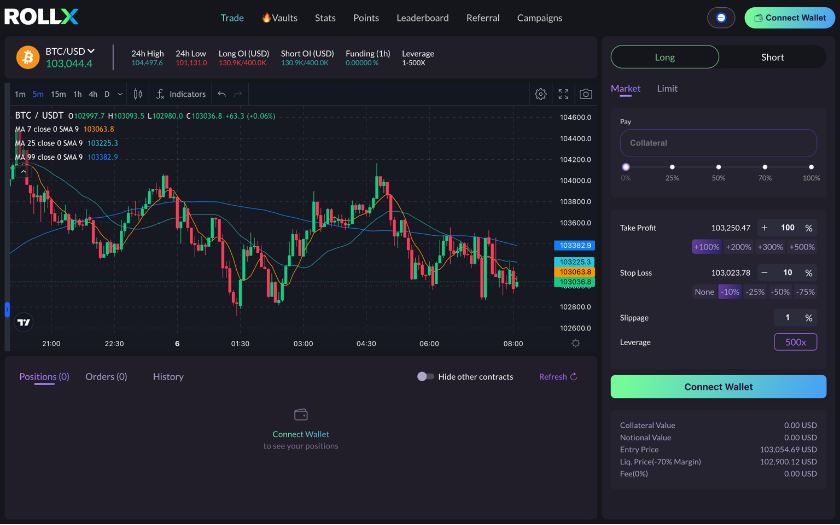
Task: Click the Take Profit percent value 100
Action: [788, 228]
